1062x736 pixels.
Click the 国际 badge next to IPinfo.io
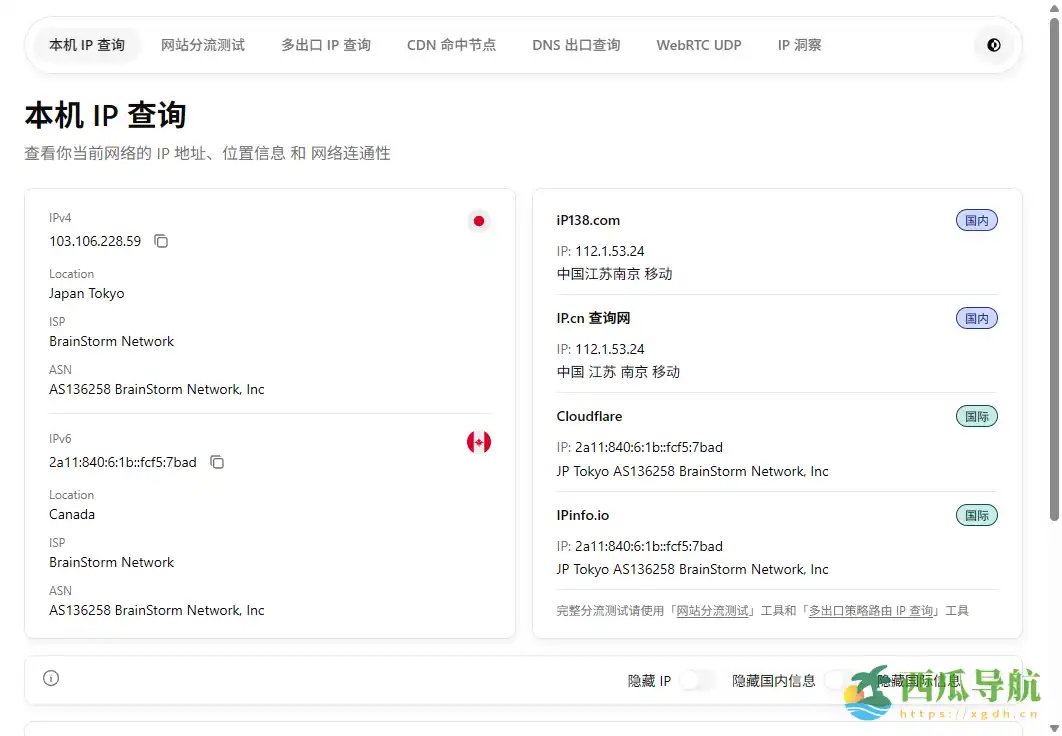tap(976, 515)
